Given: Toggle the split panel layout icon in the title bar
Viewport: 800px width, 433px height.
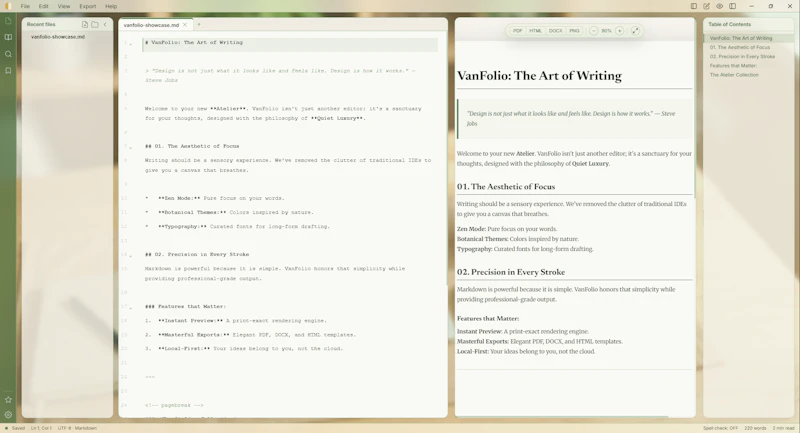Looking at the screenshot, I should pyautogui.click(x=733, y=6).
